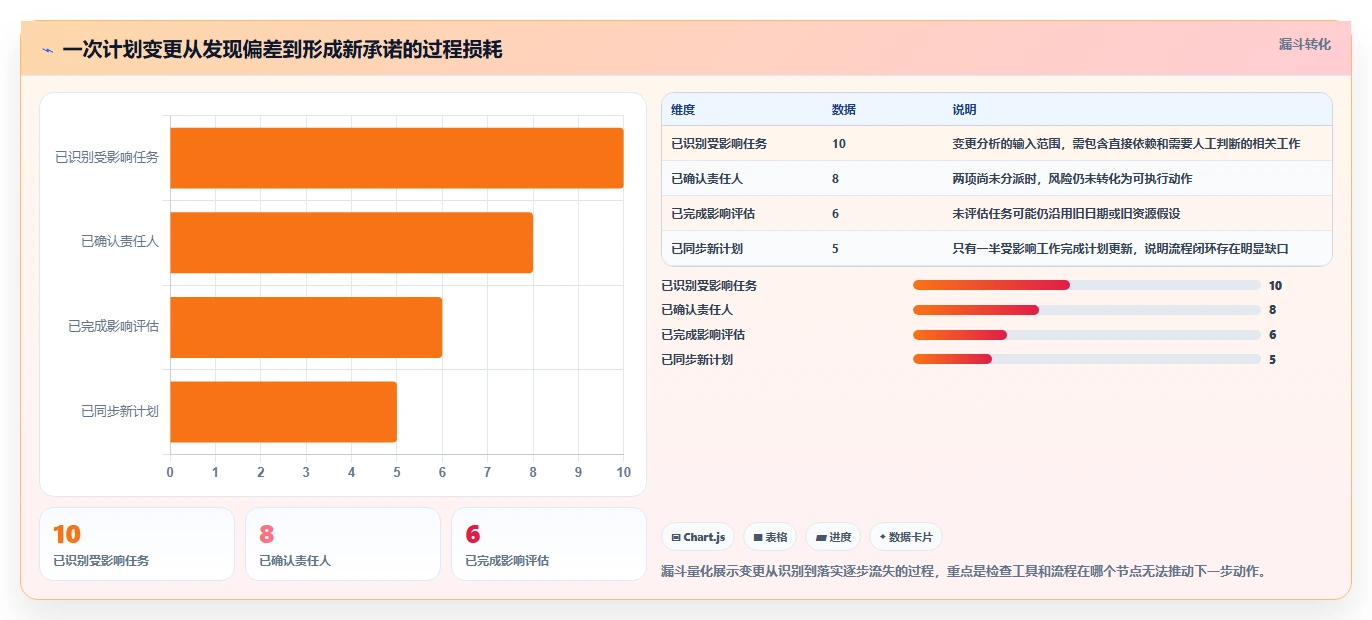1372x620 pixels.
Task: Select the 数据卡片 tag chip
Action: (906, 537)
